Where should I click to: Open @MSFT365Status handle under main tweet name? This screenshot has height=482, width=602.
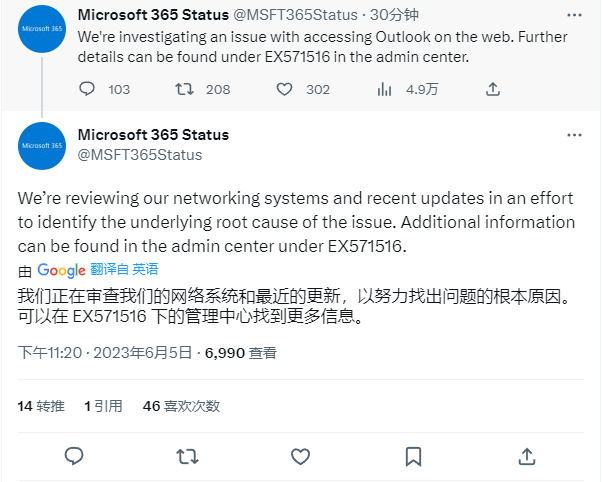(140, 155)
